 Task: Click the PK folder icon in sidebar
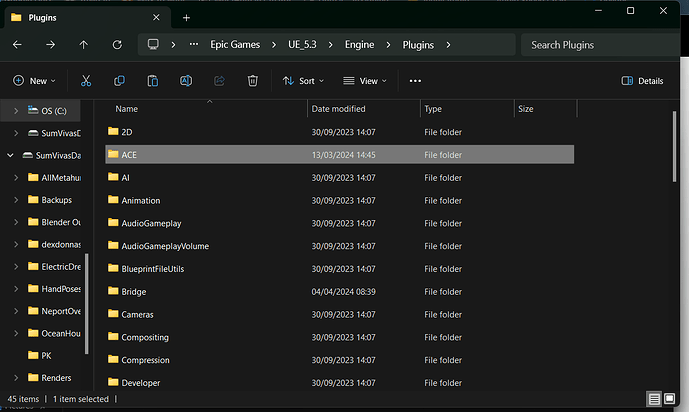click(x=33, y=355)
